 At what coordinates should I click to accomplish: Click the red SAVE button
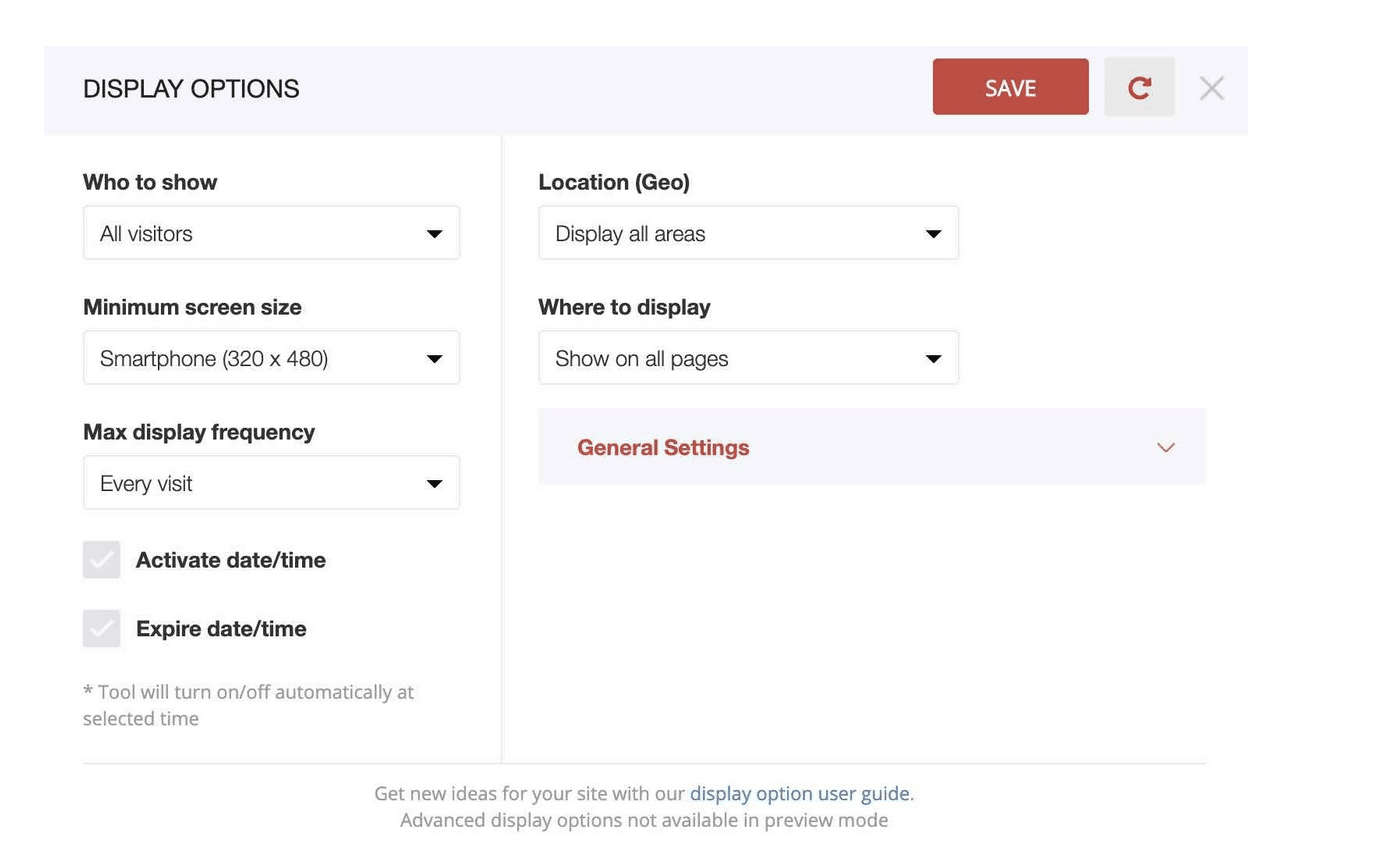pyautogui.click(x=1010, y=87)
